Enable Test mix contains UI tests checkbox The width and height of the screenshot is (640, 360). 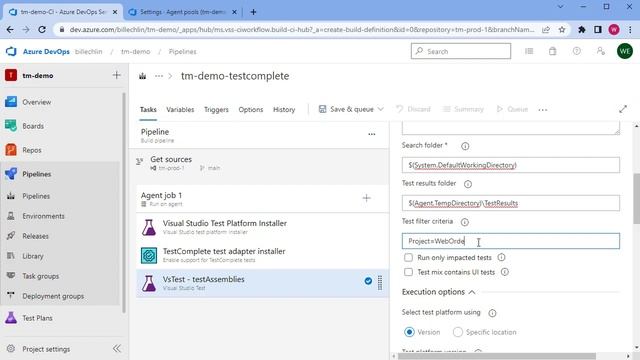(408, 272)
